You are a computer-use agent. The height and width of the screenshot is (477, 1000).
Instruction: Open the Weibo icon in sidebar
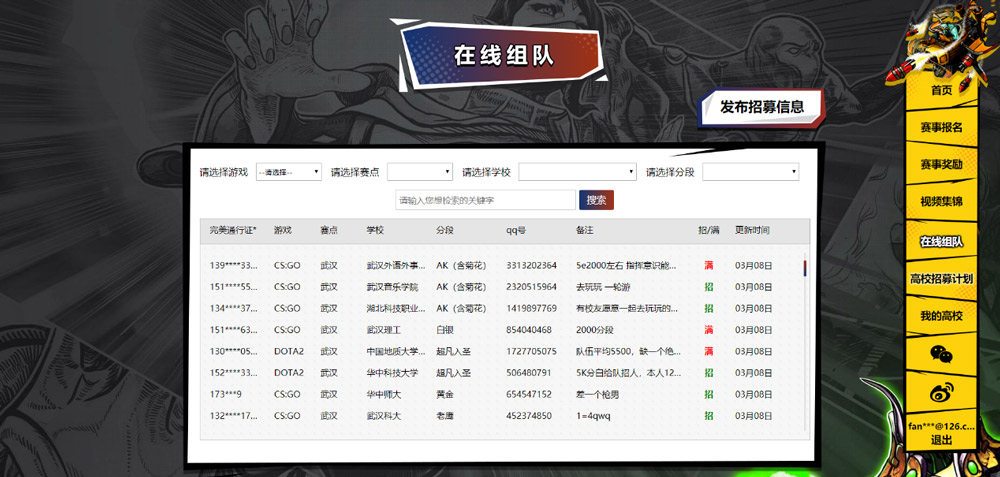[x=942, y=391]
